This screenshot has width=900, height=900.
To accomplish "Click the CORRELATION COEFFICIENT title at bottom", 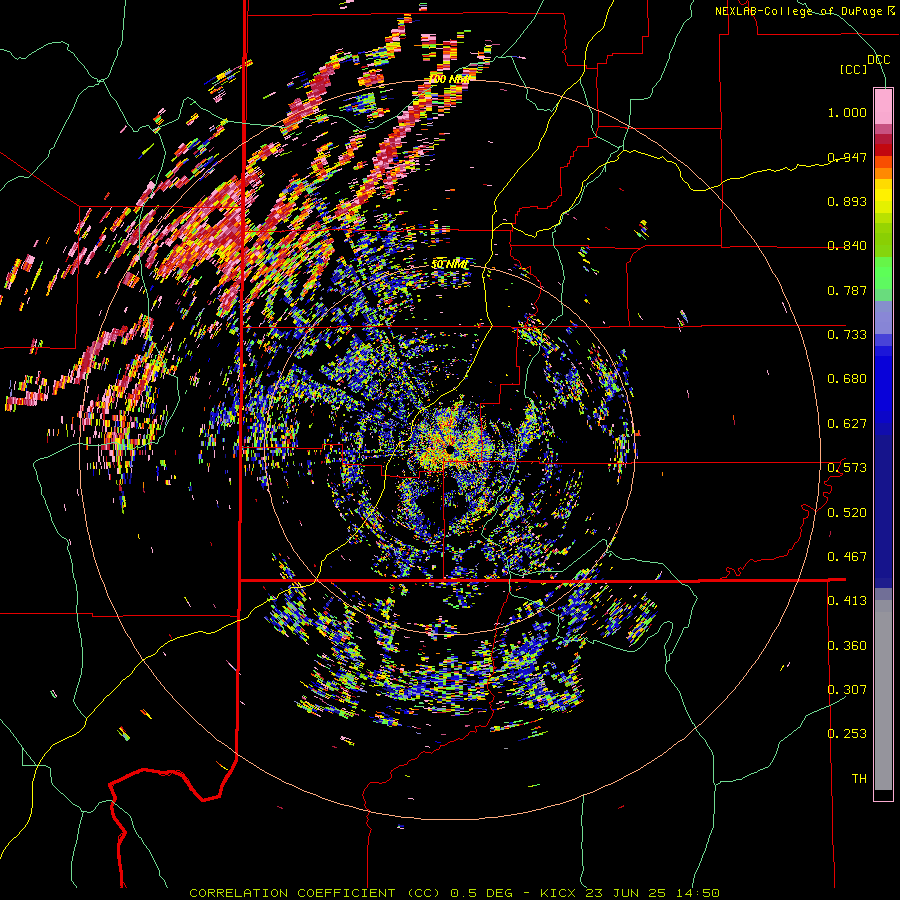I will (x=292, y=893).
